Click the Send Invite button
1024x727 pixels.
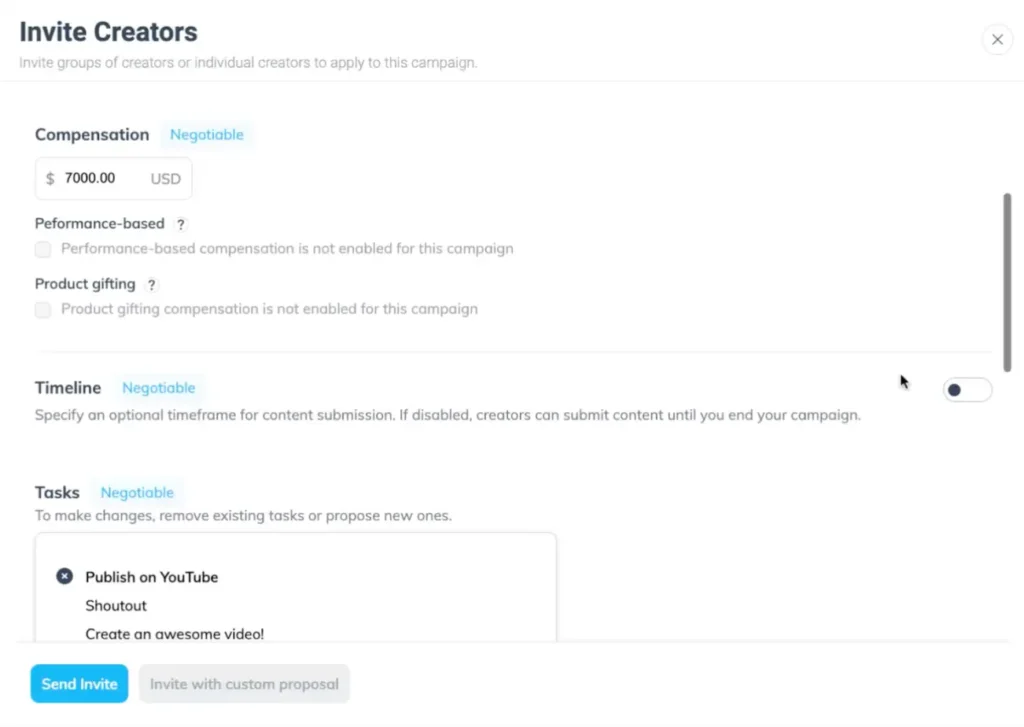click(79, 684)
